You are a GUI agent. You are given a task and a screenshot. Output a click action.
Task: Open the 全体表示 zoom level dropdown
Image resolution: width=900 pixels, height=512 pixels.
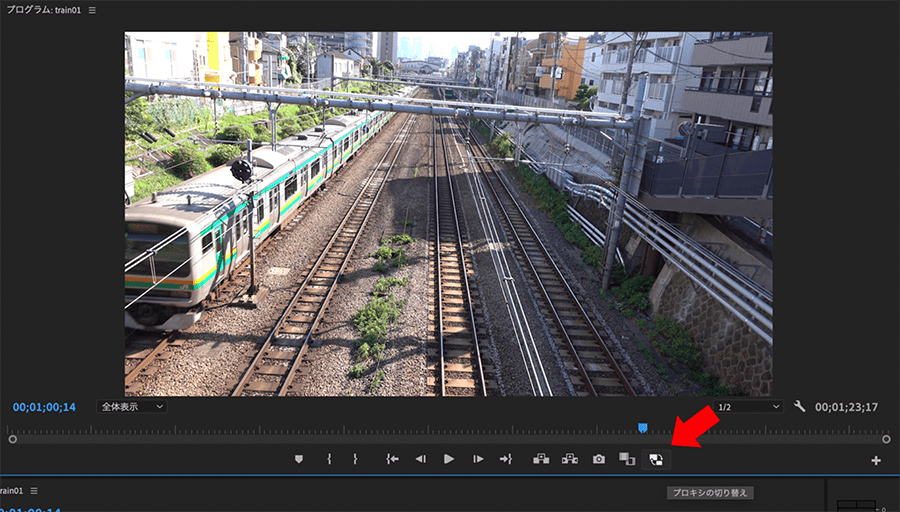pyautogui.click(x=132, y=407)
